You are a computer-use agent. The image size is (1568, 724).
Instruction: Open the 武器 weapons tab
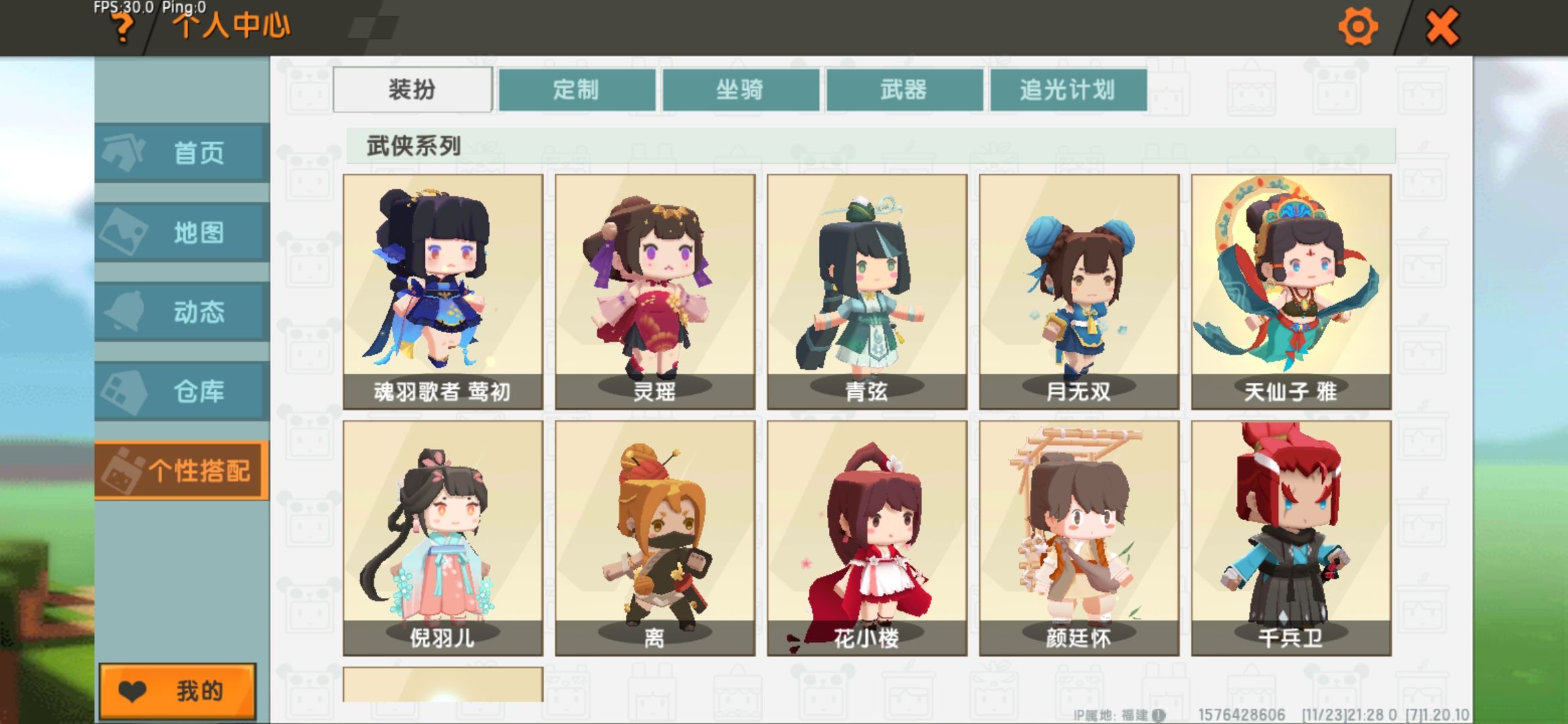905,89
